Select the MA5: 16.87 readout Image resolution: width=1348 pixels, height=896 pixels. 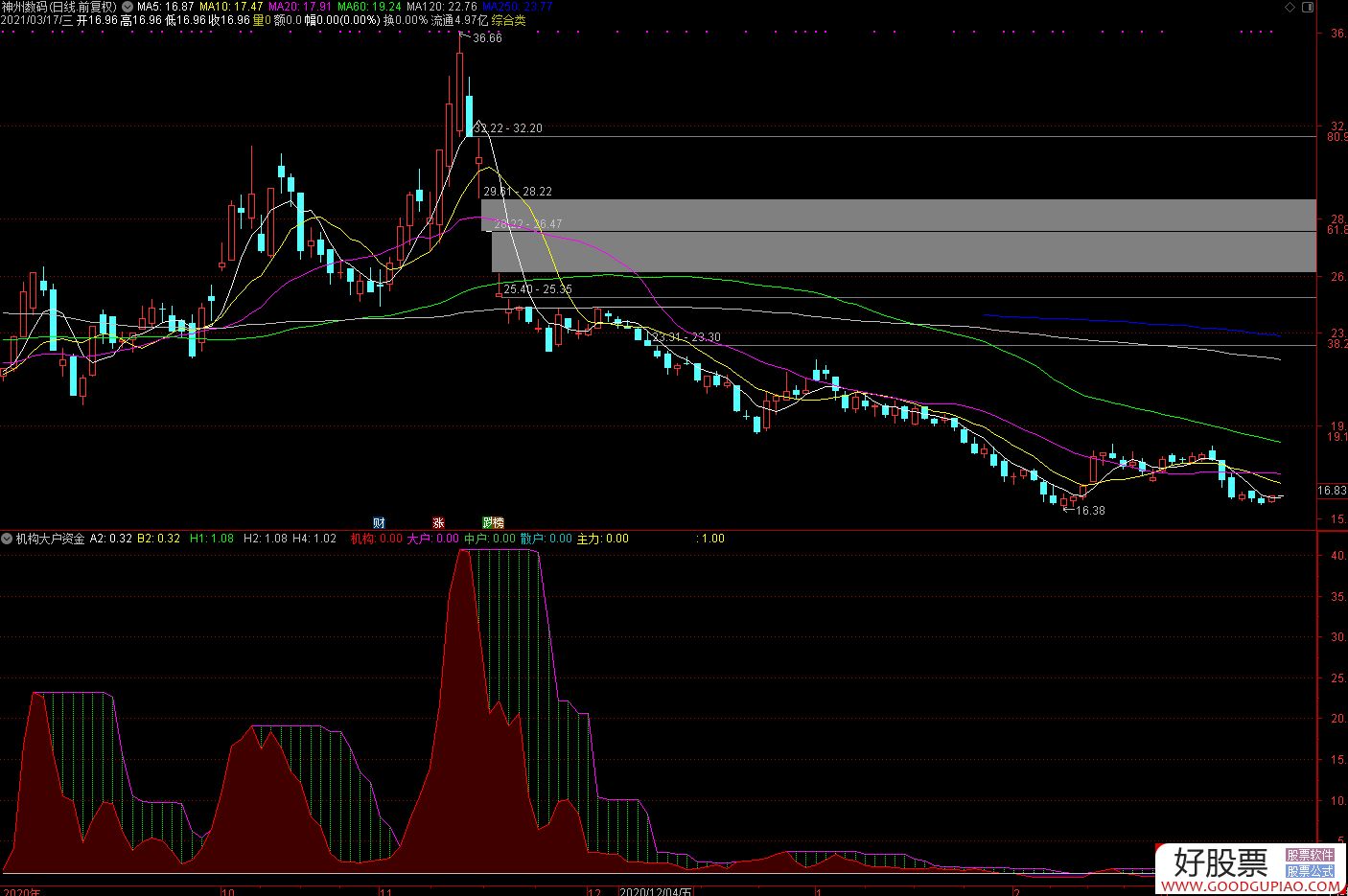[x=165, y=7]
